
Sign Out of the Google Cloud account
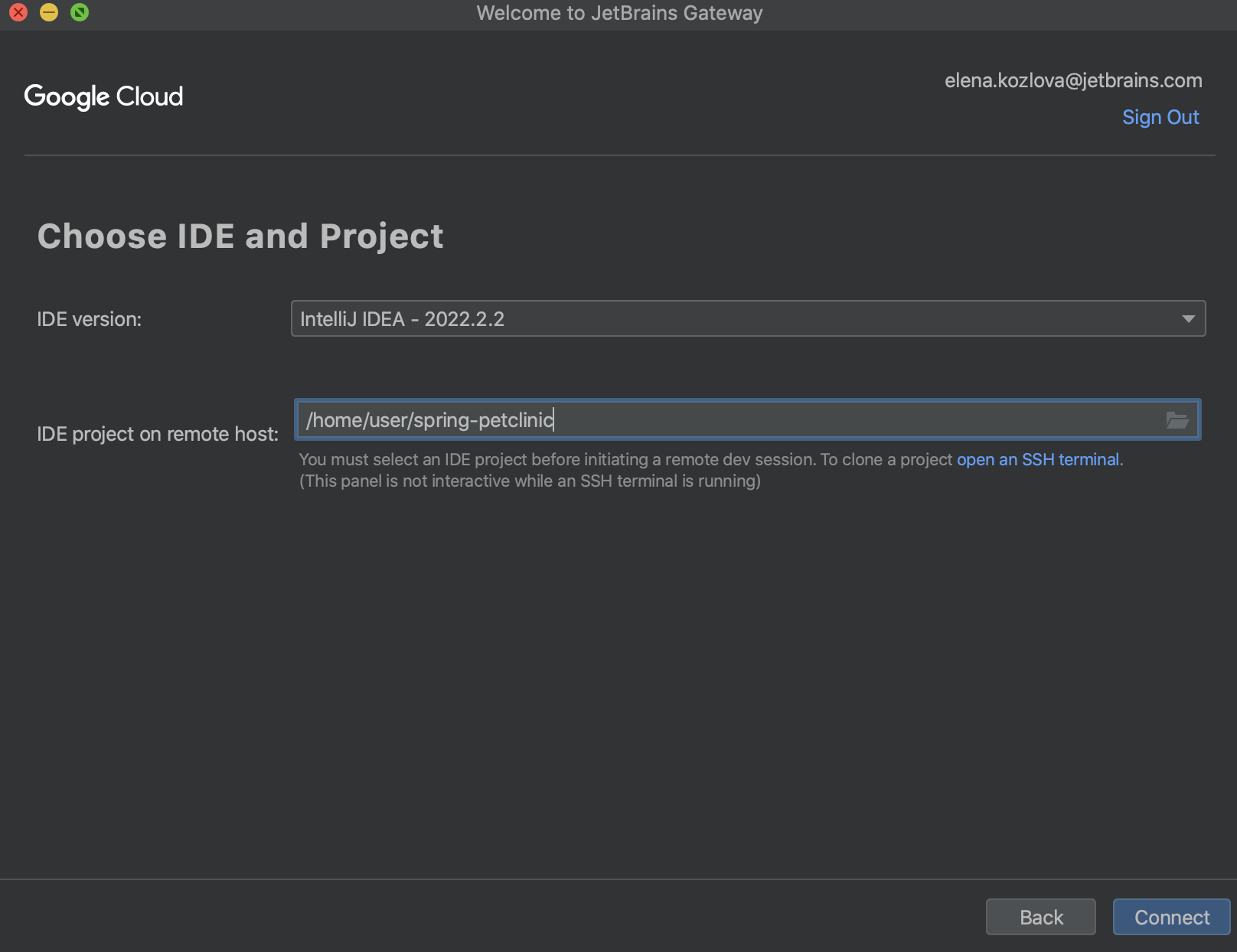(x=1160, y=116)
